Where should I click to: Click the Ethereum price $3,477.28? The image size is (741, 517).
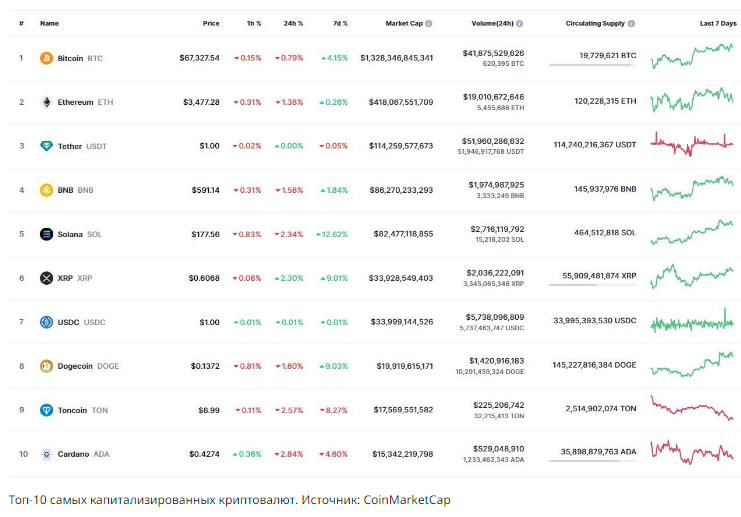201,102
